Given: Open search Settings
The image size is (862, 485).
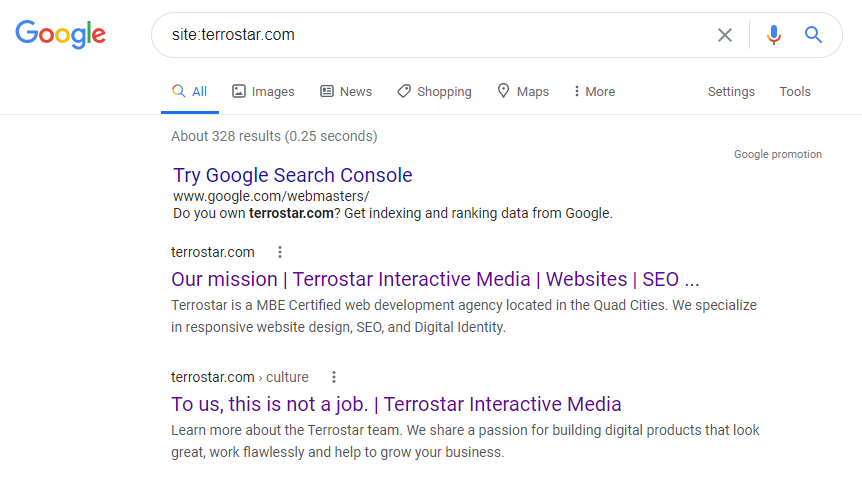Looking at the screenshot, I should tap(731, 91).
